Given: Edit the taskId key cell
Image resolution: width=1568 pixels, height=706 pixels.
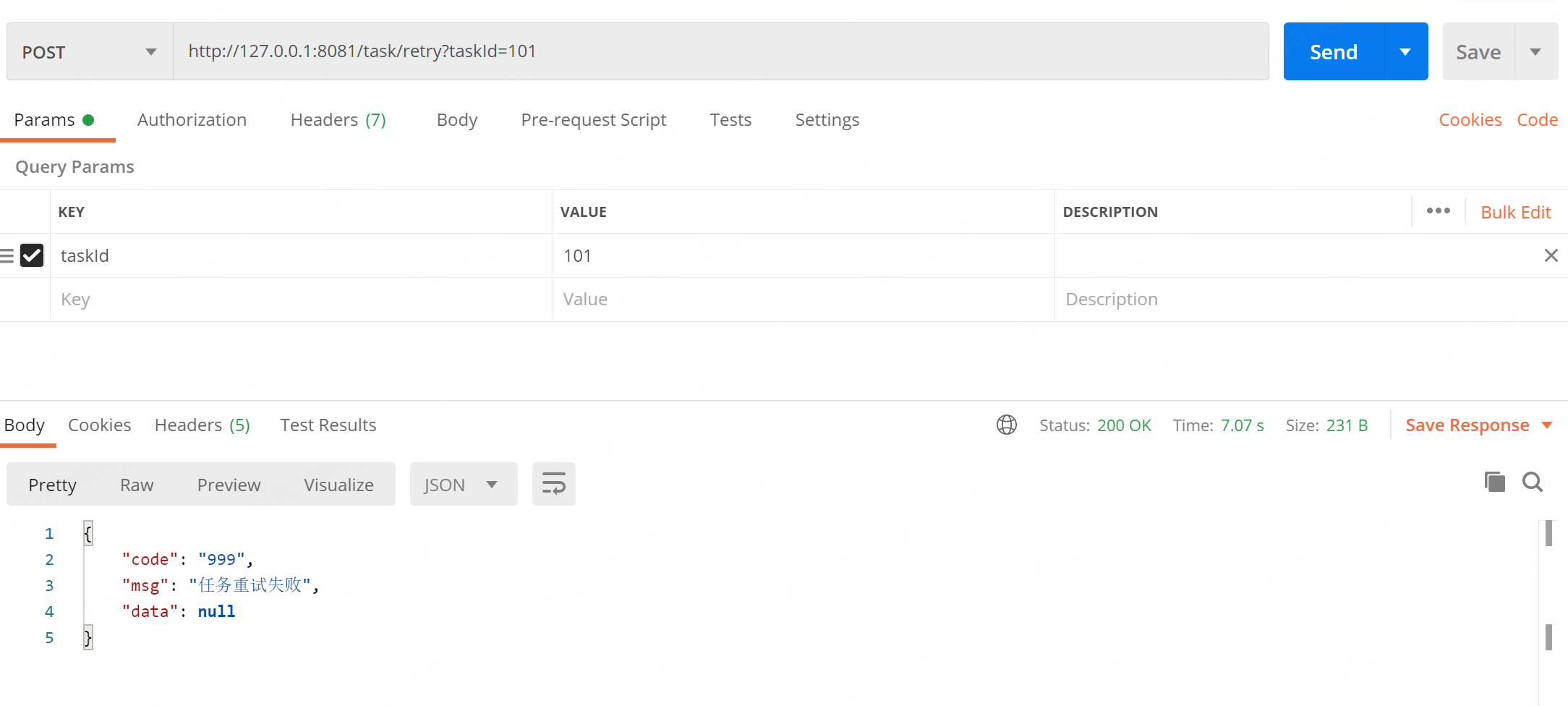Looking at the screenshot, I should pos(302,255).
